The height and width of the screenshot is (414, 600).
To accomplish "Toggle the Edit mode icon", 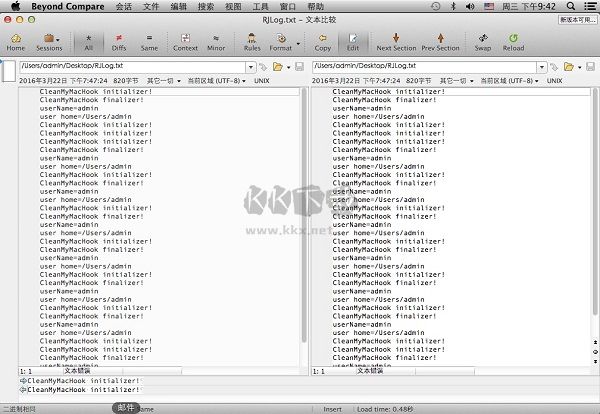I will [353, 42].
